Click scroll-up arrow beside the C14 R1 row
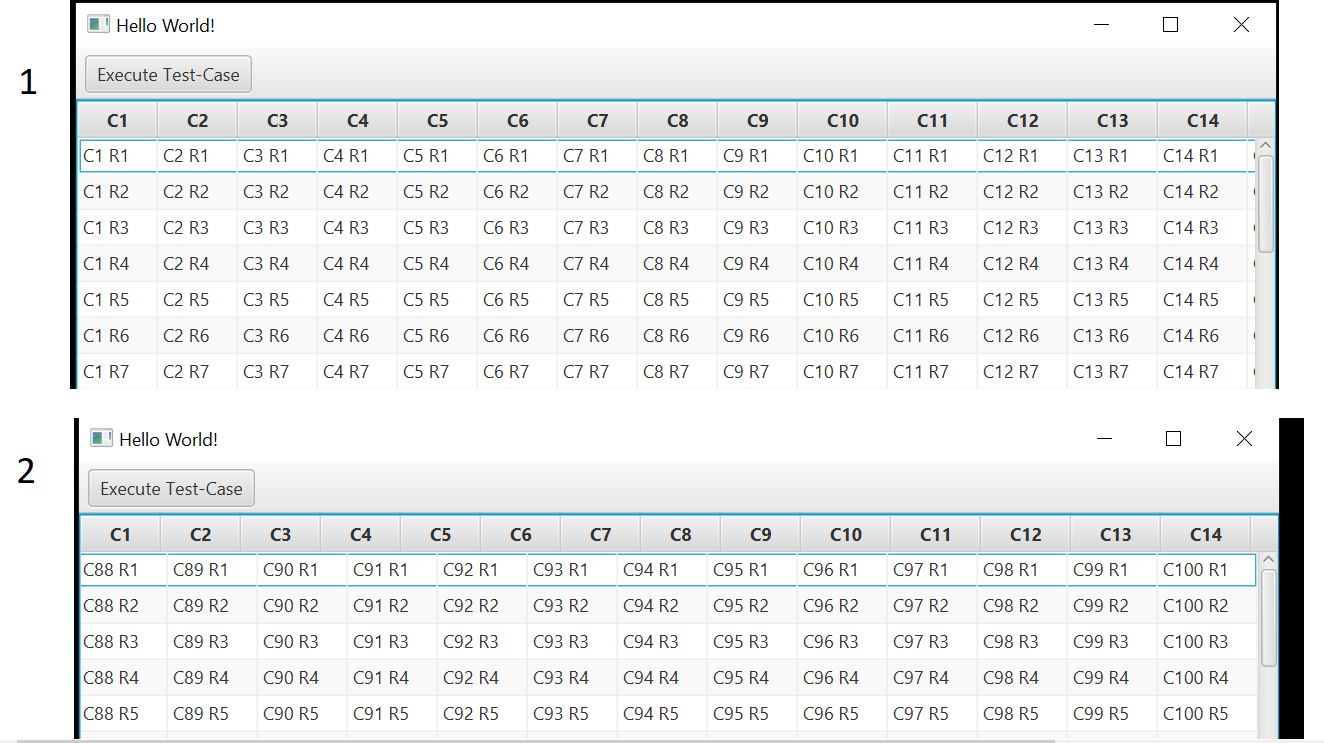Image resolution: width=1324 pixels, height=743 pixels. [1266, 146]
